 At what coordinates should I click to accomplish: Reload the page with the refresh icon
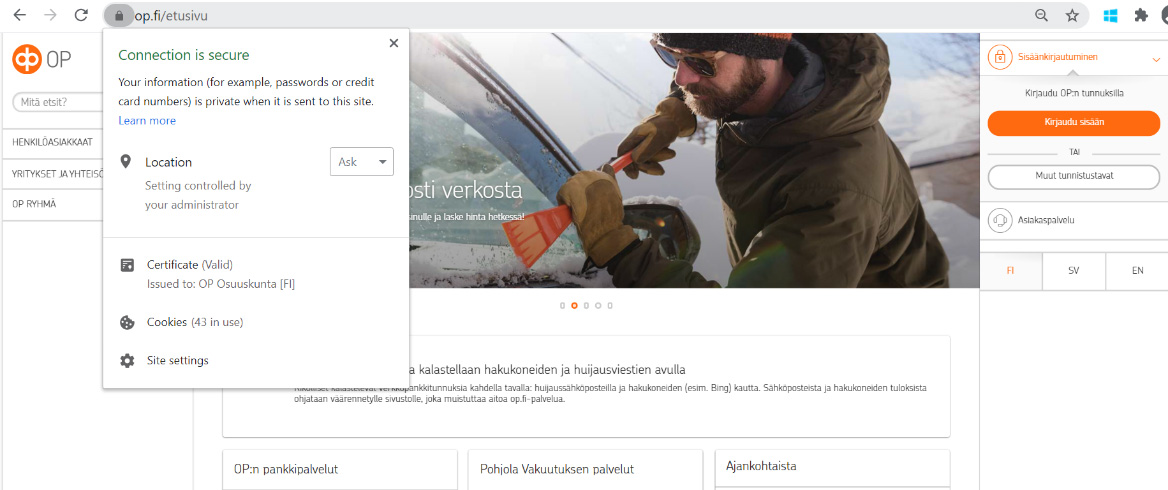[82, 15]
